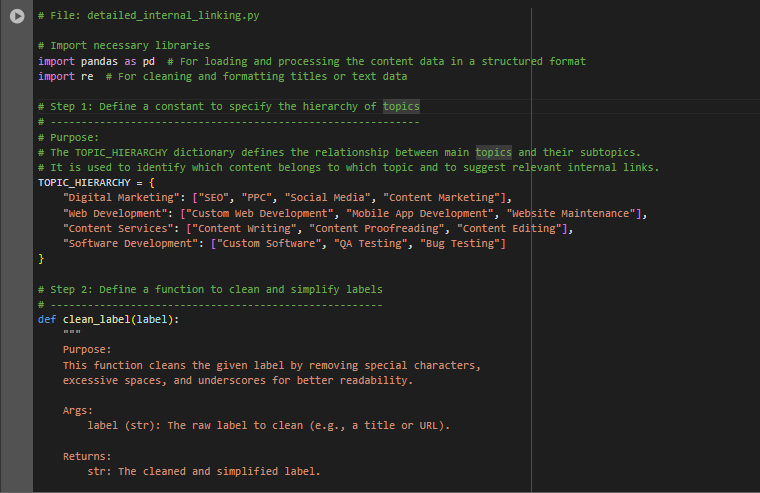Click '# Step 2: Define a function' comment
The image size is (760, 493).
click(210, 290)
